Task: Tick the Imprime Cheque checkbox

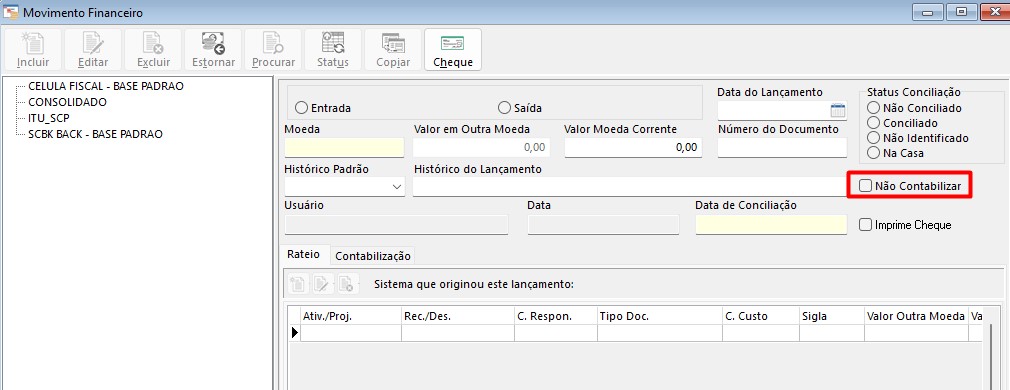Action: pyautogui.click(x=866, y=225)
